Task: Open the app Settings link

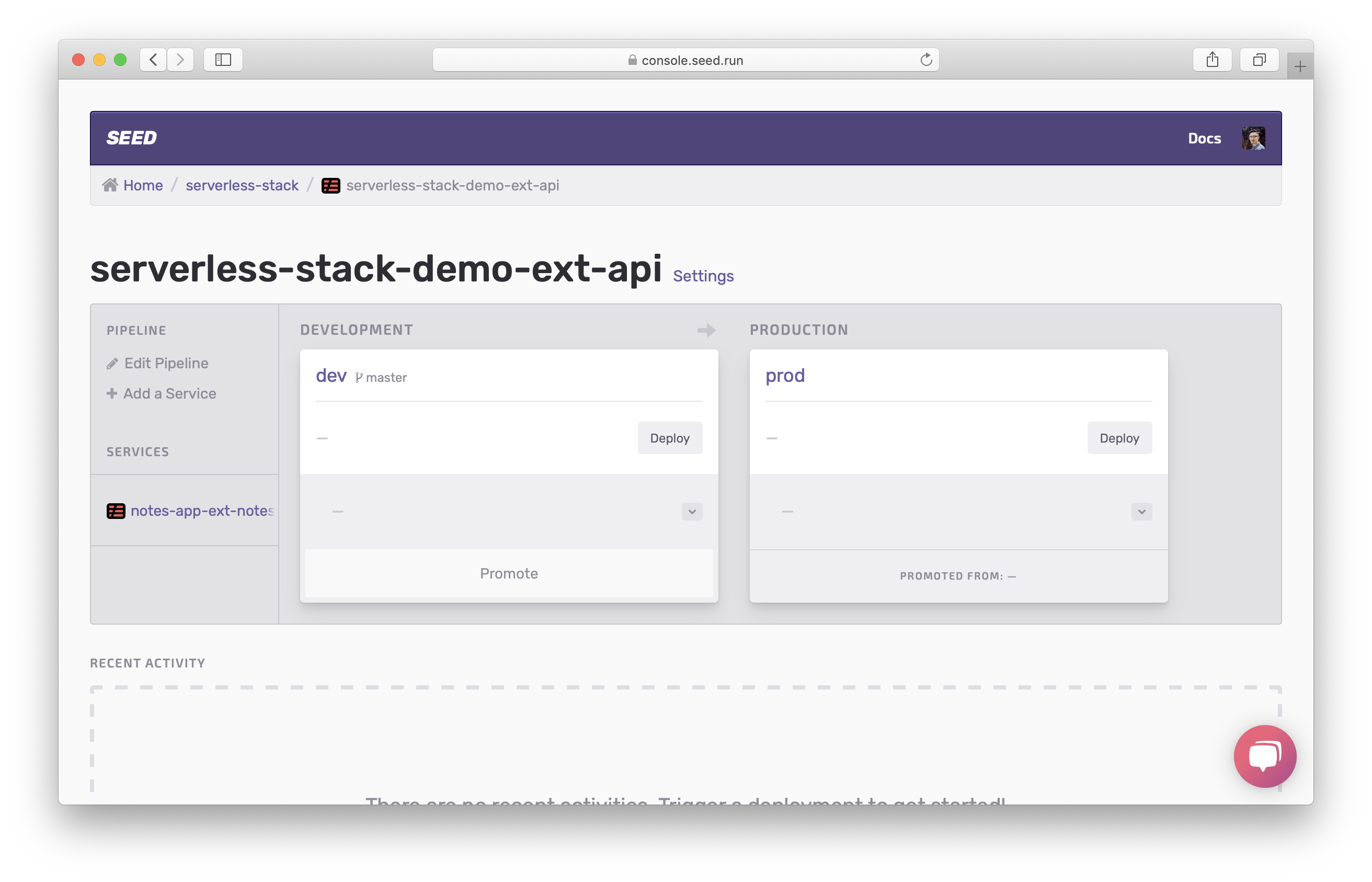Action: pos(703,276)
